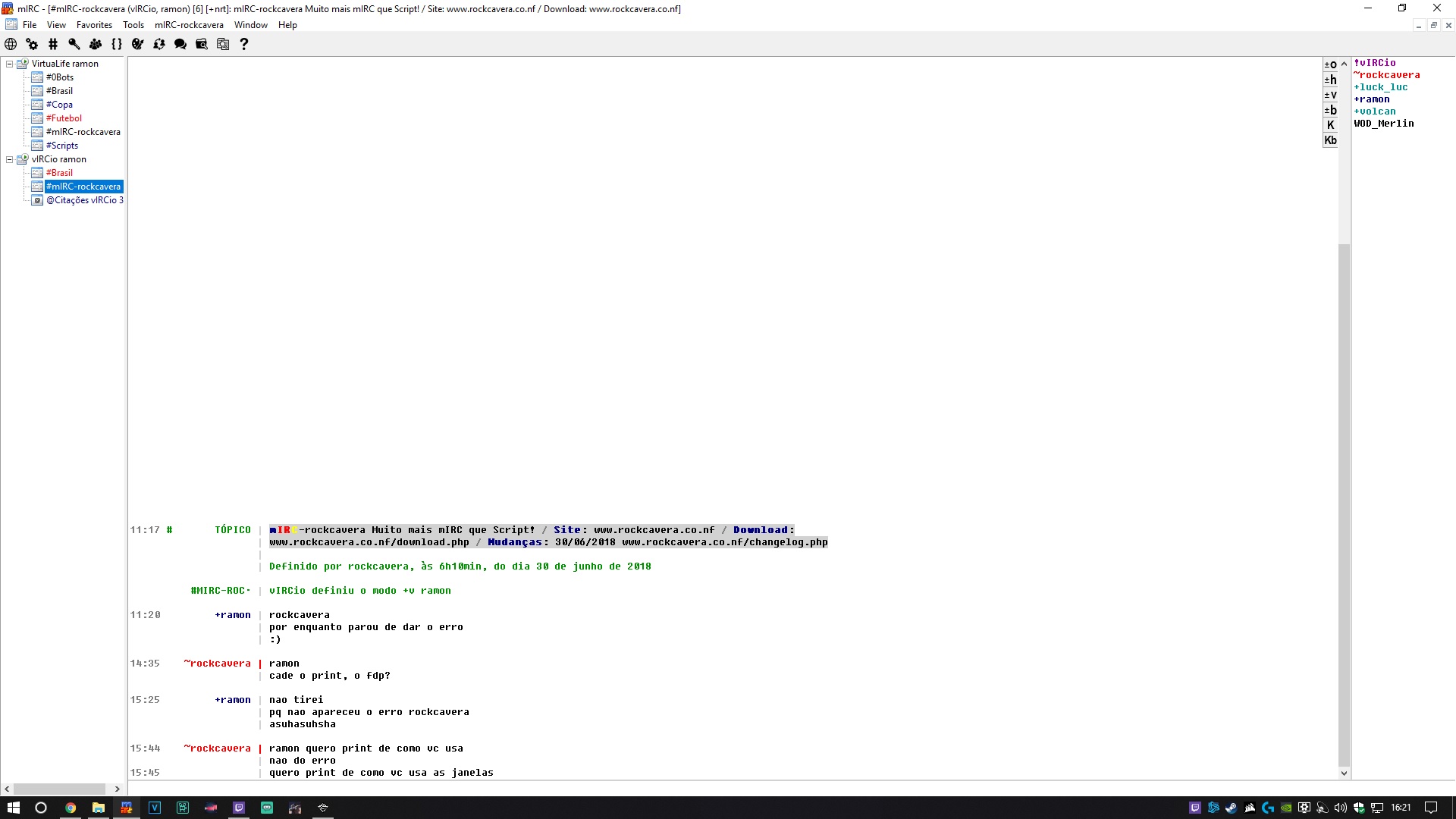
Task: Click the key icon in the toolbar
Action: (x=74, y=44)
